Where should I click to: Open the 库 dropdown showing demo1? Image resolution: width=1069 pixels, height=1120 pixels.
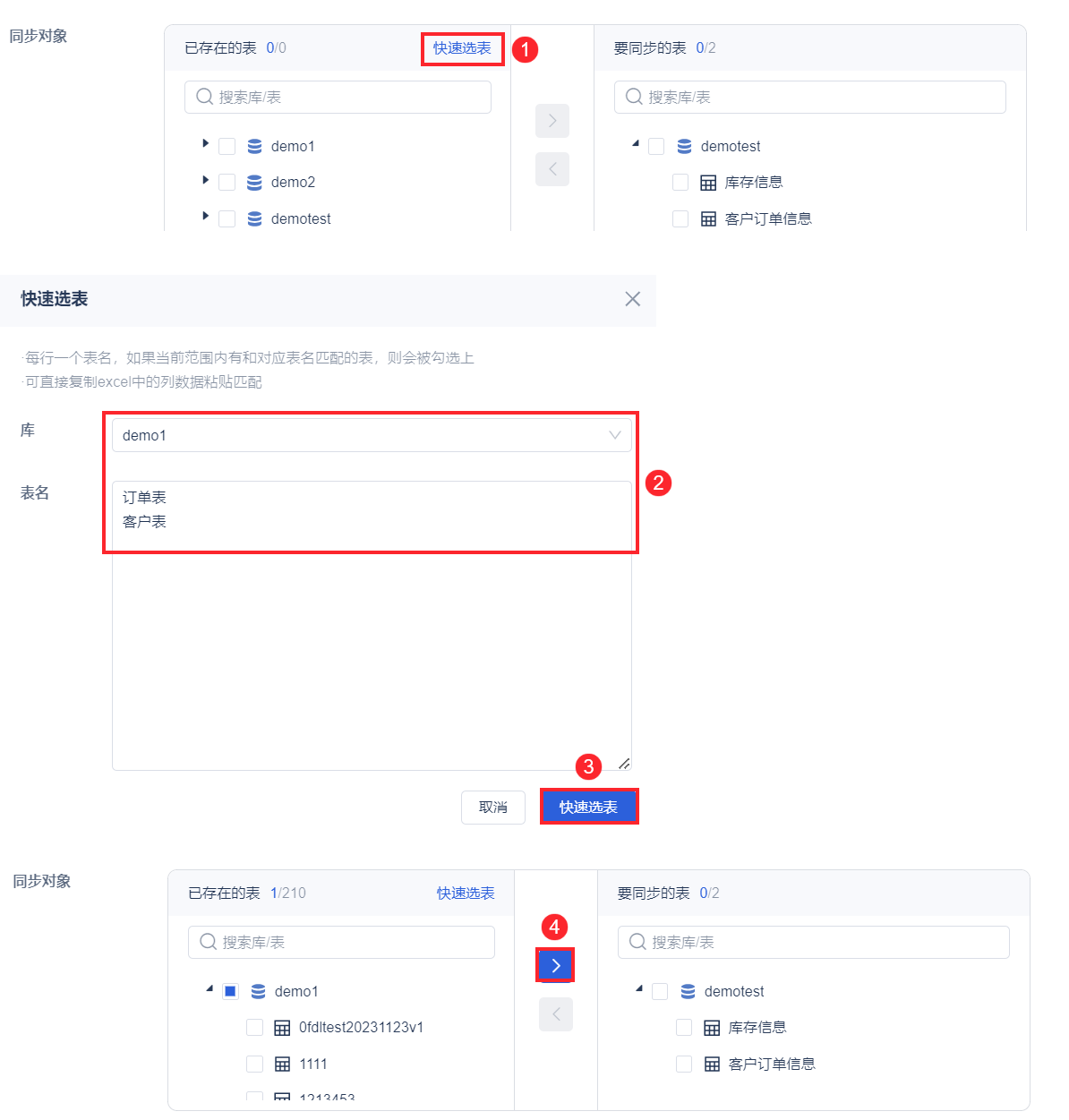[x=372, y=435]
